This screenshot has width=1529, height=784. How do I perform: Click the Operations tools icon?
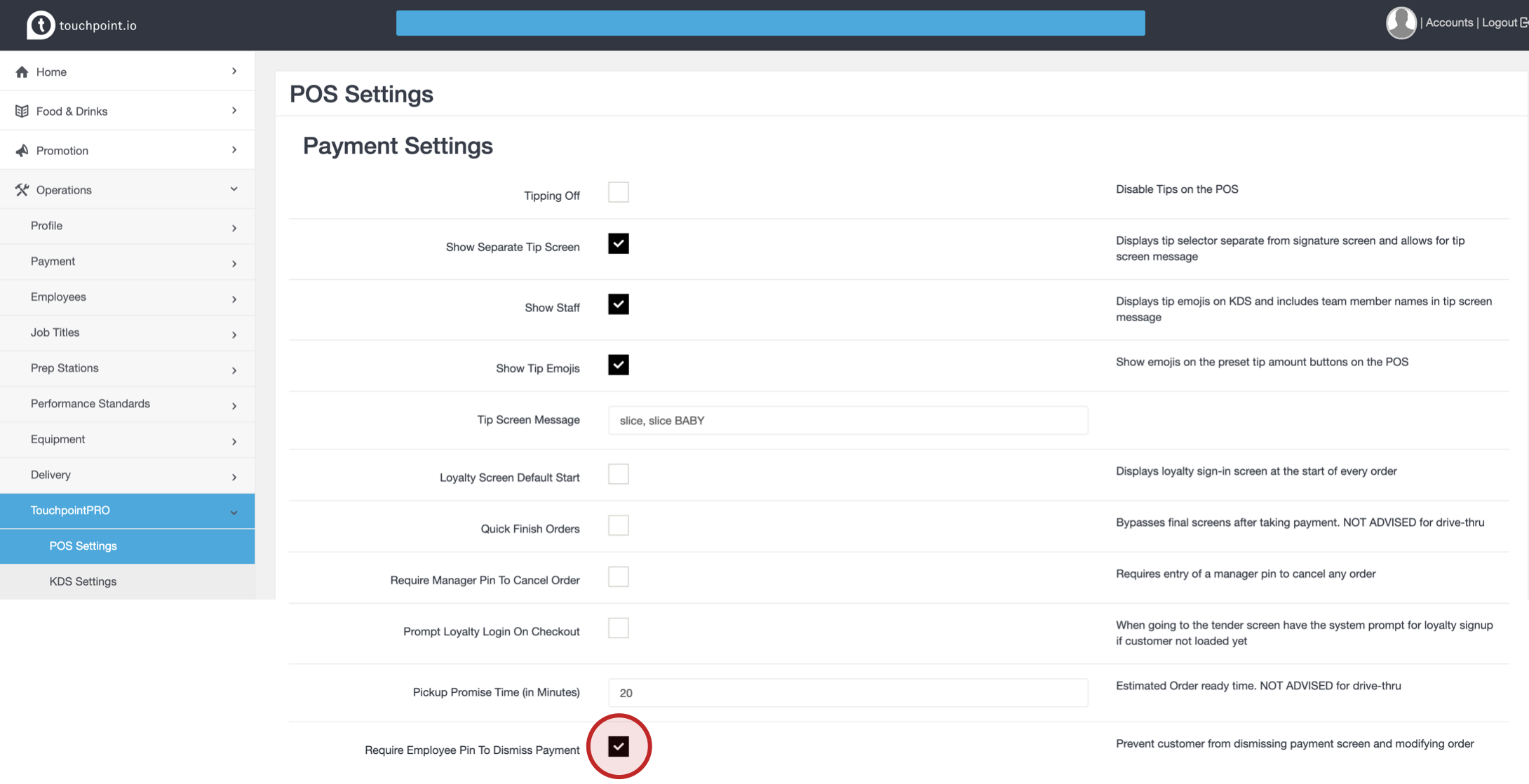22,189
